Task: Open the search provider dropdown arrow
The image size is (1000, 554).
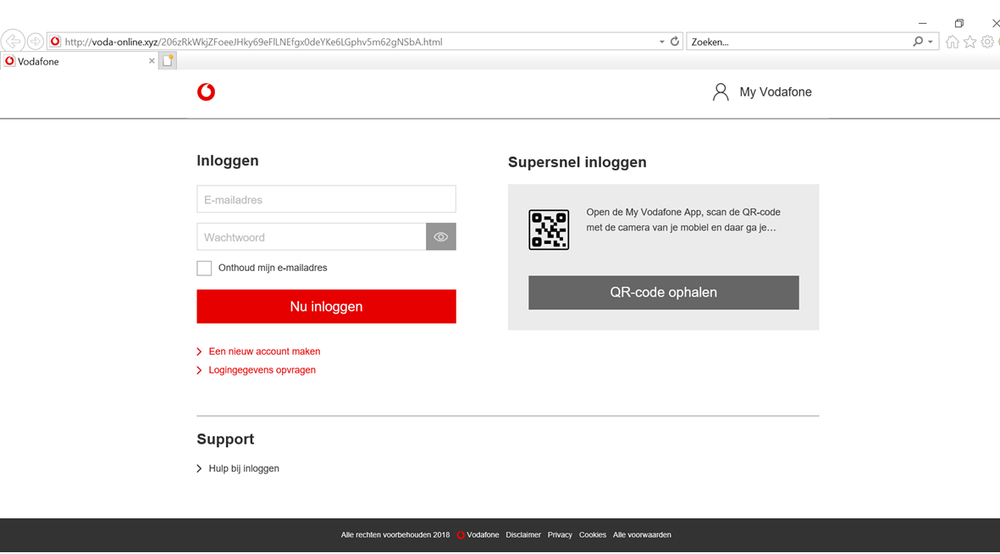Action: [x=930, y=42]
